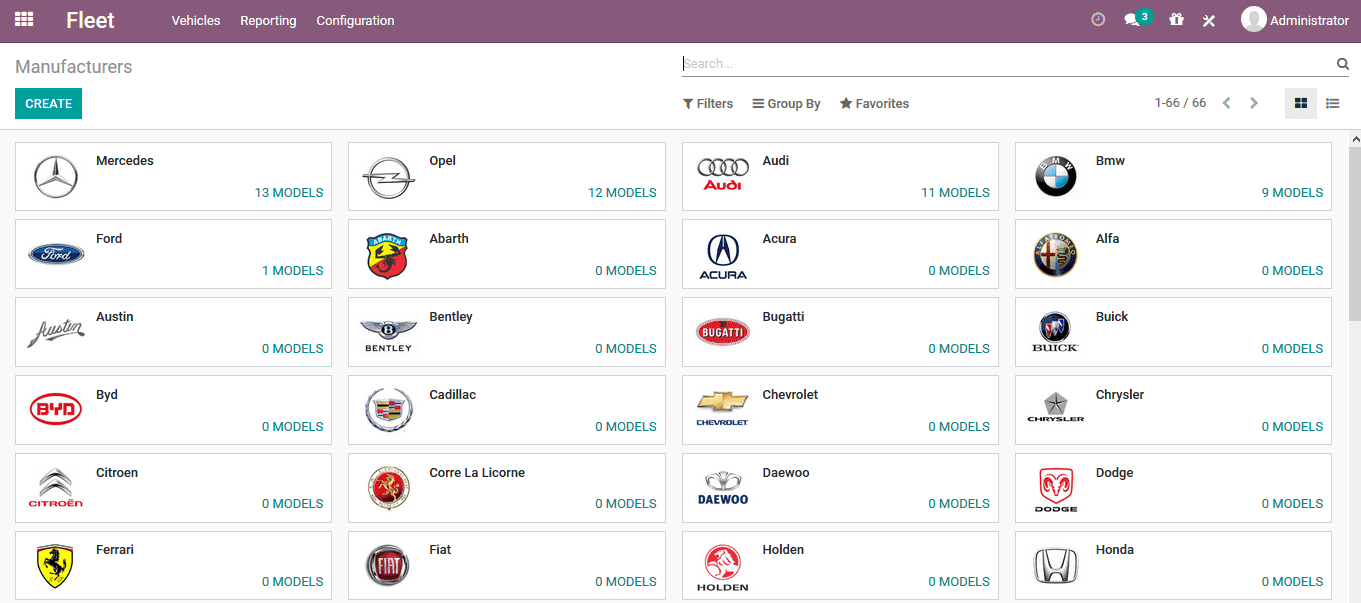Open the activities clock icon
The width and height of the screenshot is (1361, 603).
pyautogui.click(x=1098, y=20)
